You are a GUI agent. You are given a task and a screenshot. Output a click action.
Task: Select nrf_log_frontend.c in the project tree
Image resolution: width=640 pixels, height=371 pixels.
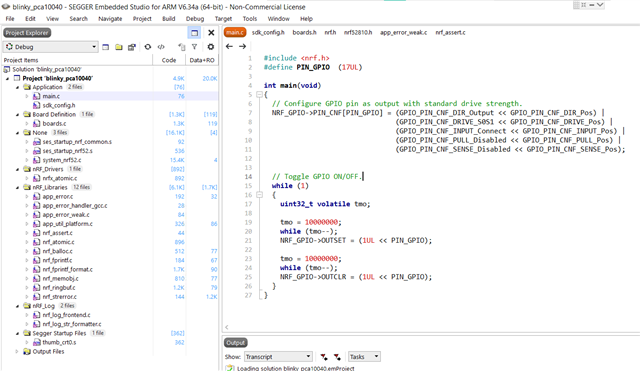tap(67, 315)
